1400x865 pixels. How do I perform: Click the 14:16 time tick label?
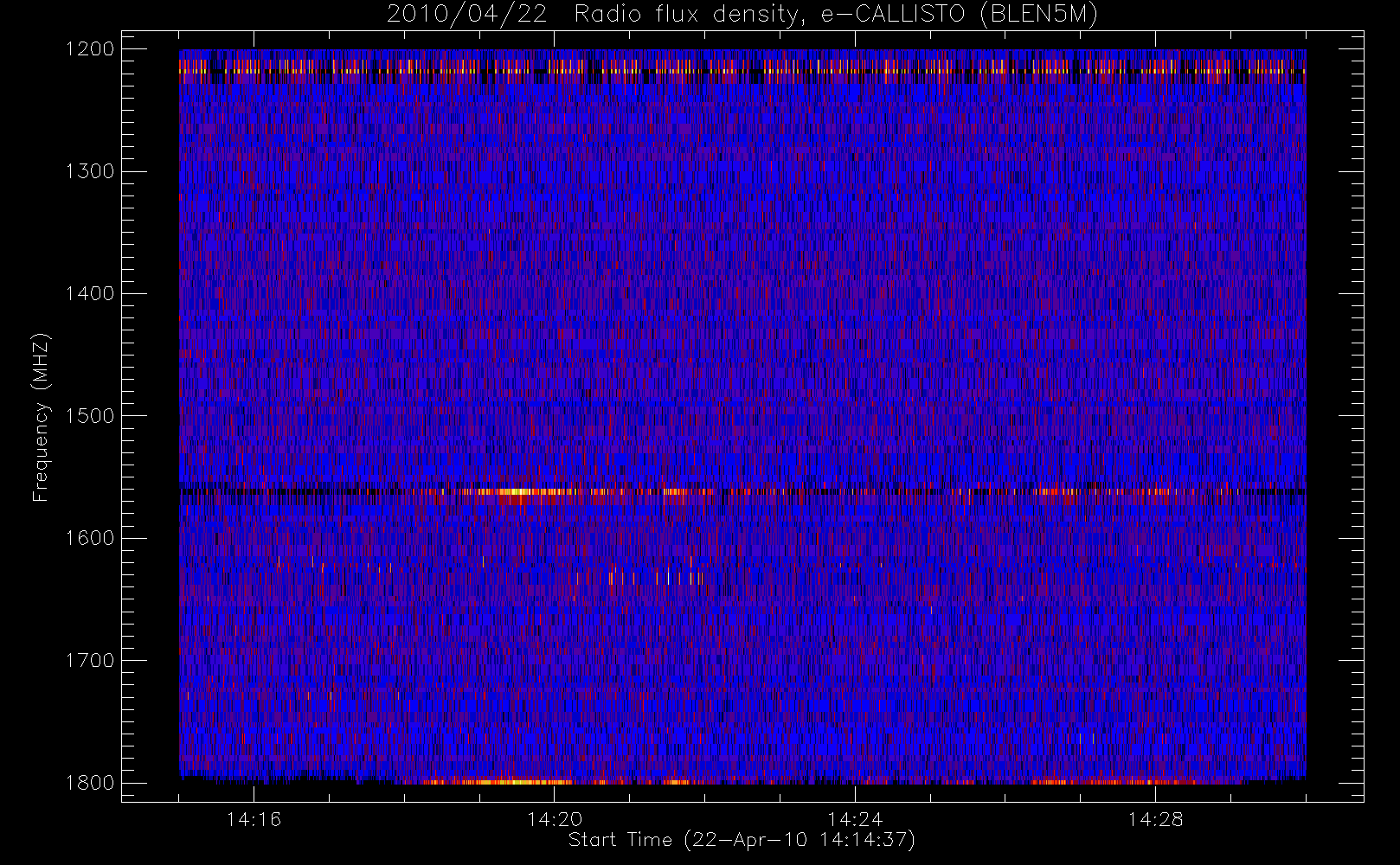point(254,819)
